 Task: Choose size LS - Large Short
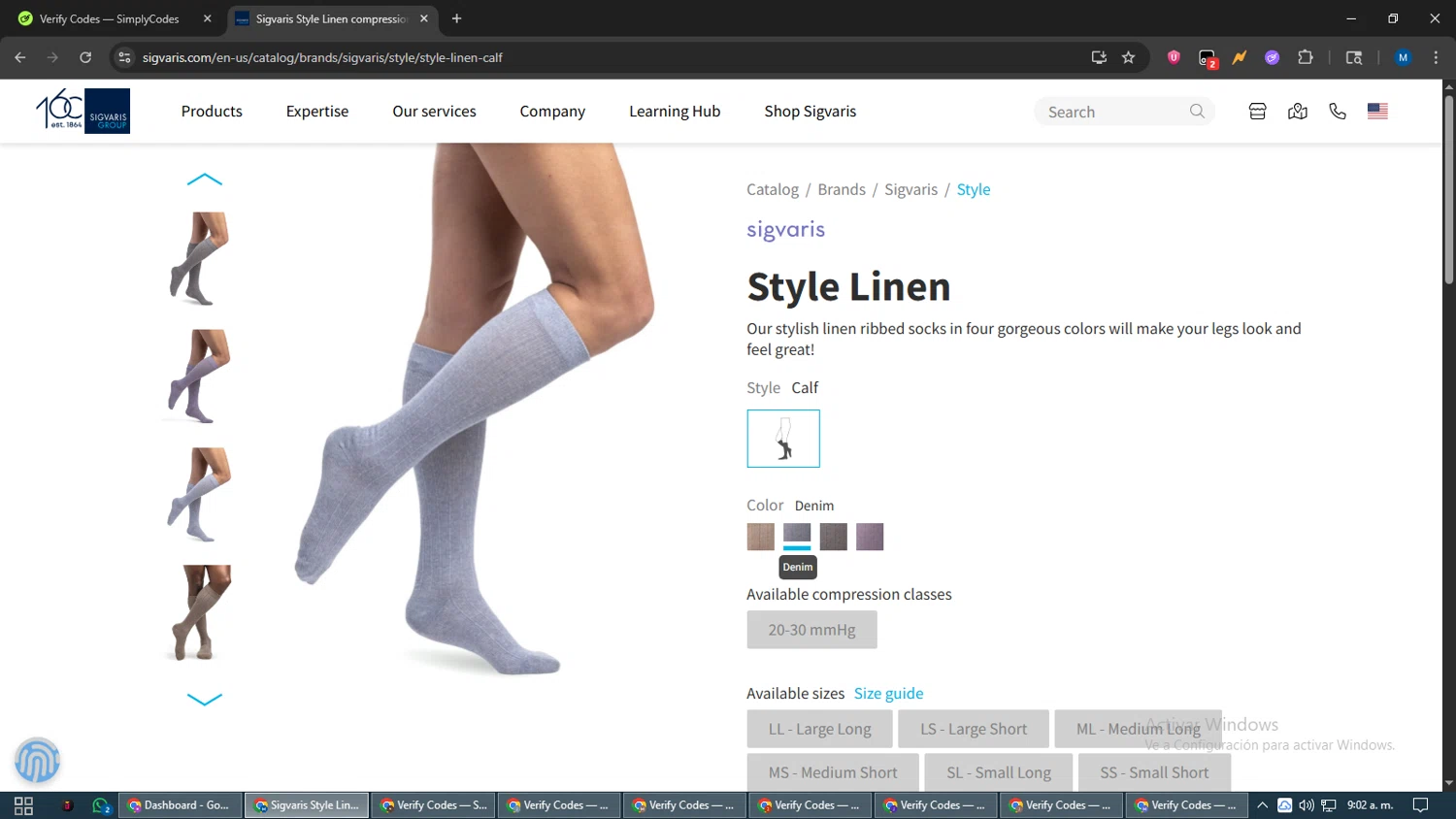(x=974, y=729)
